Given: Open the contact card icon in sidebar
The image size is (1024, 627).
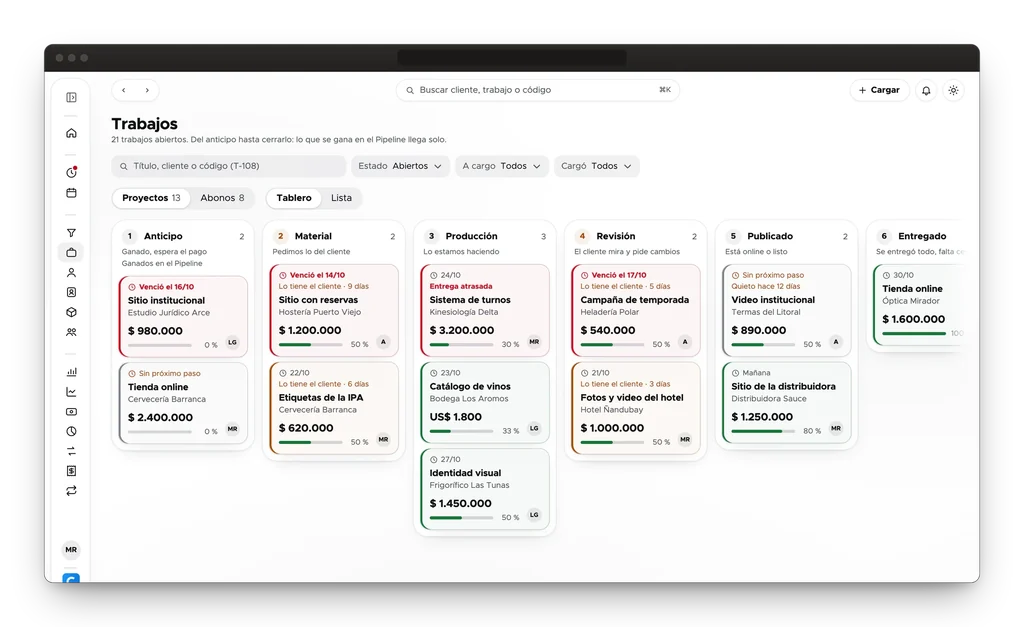Looking at the screenshot, I should click(71, 292).
